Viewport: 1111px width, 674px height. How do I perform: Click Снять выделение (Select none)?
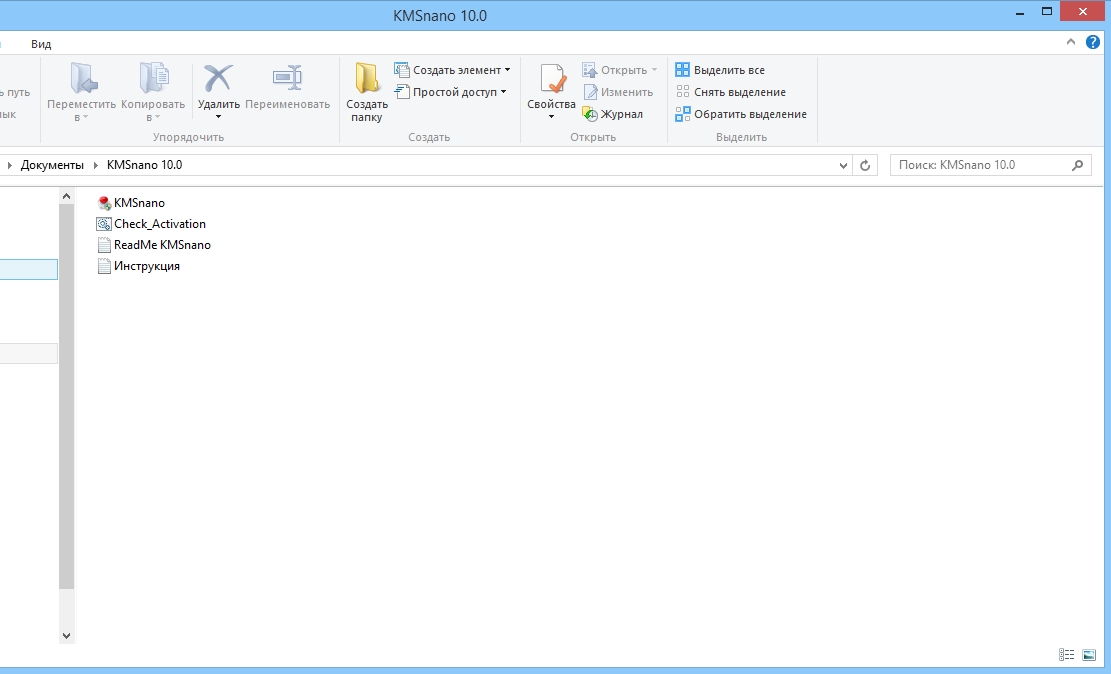click(x=731, y=92)
